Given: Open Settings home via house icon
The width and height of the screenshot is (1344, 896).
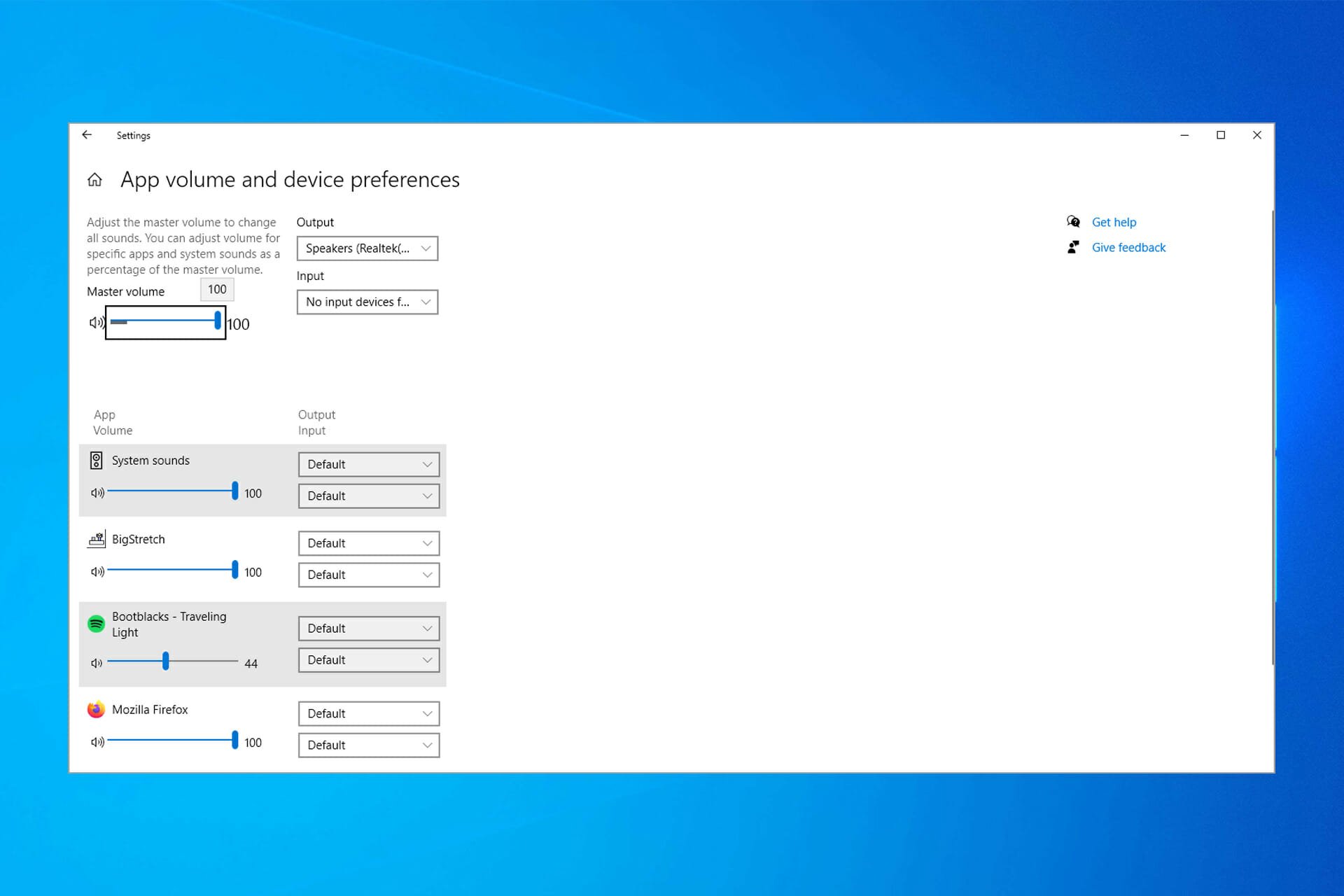Looking at the screenshot, I should (x=94, y=180).
